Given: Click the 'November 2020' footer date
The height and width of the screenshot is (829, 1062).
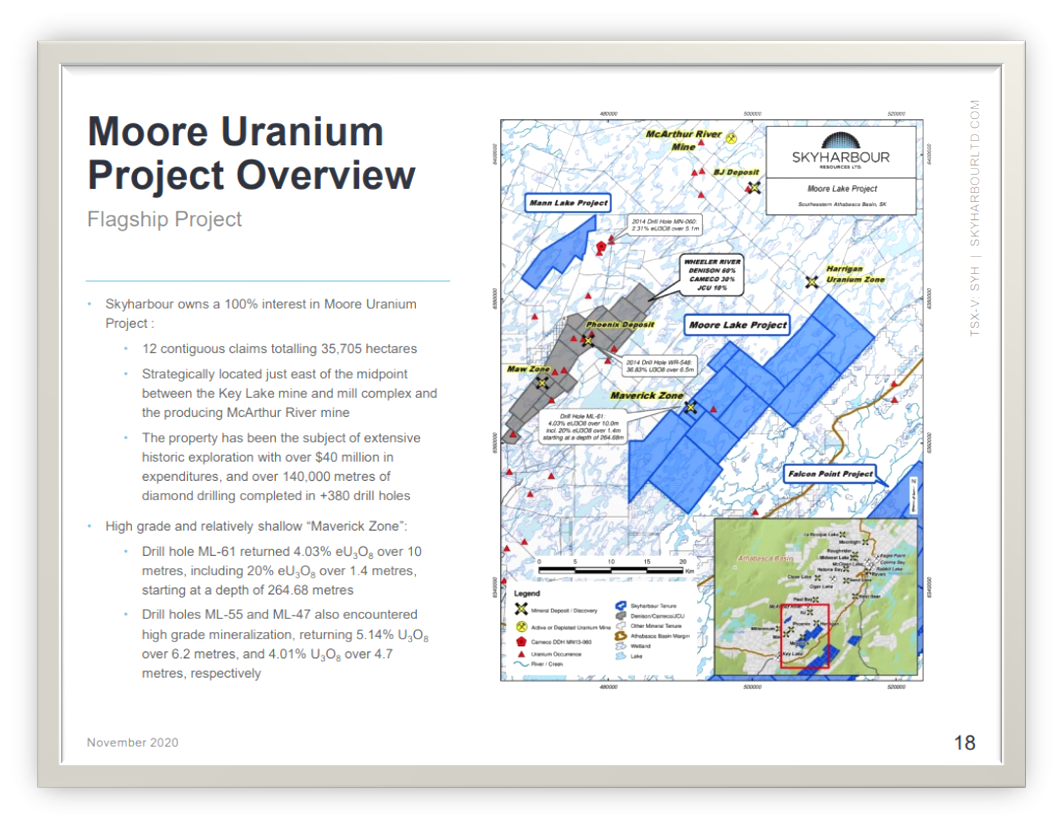Looking at the screenshot, I should tap(133, 742).
